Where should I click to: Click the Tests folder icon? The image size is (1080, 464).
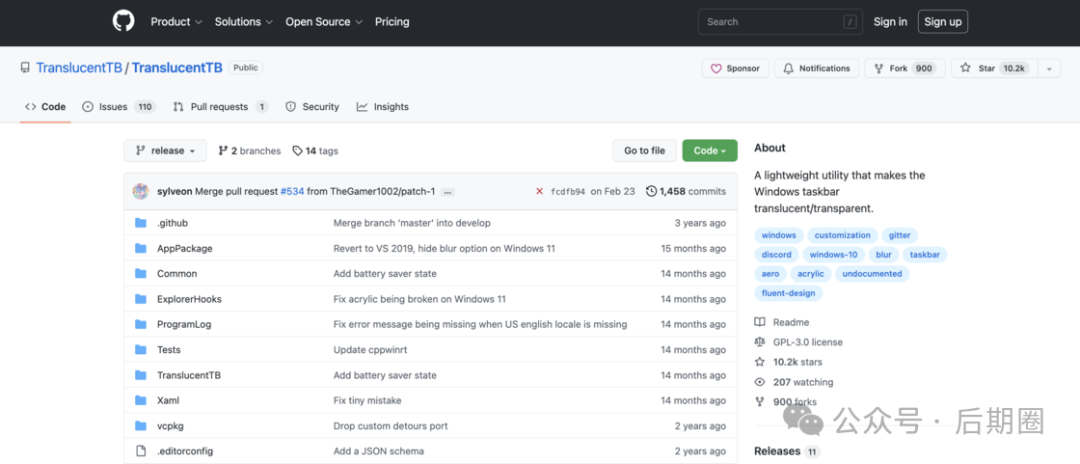[x=141, y=350]
